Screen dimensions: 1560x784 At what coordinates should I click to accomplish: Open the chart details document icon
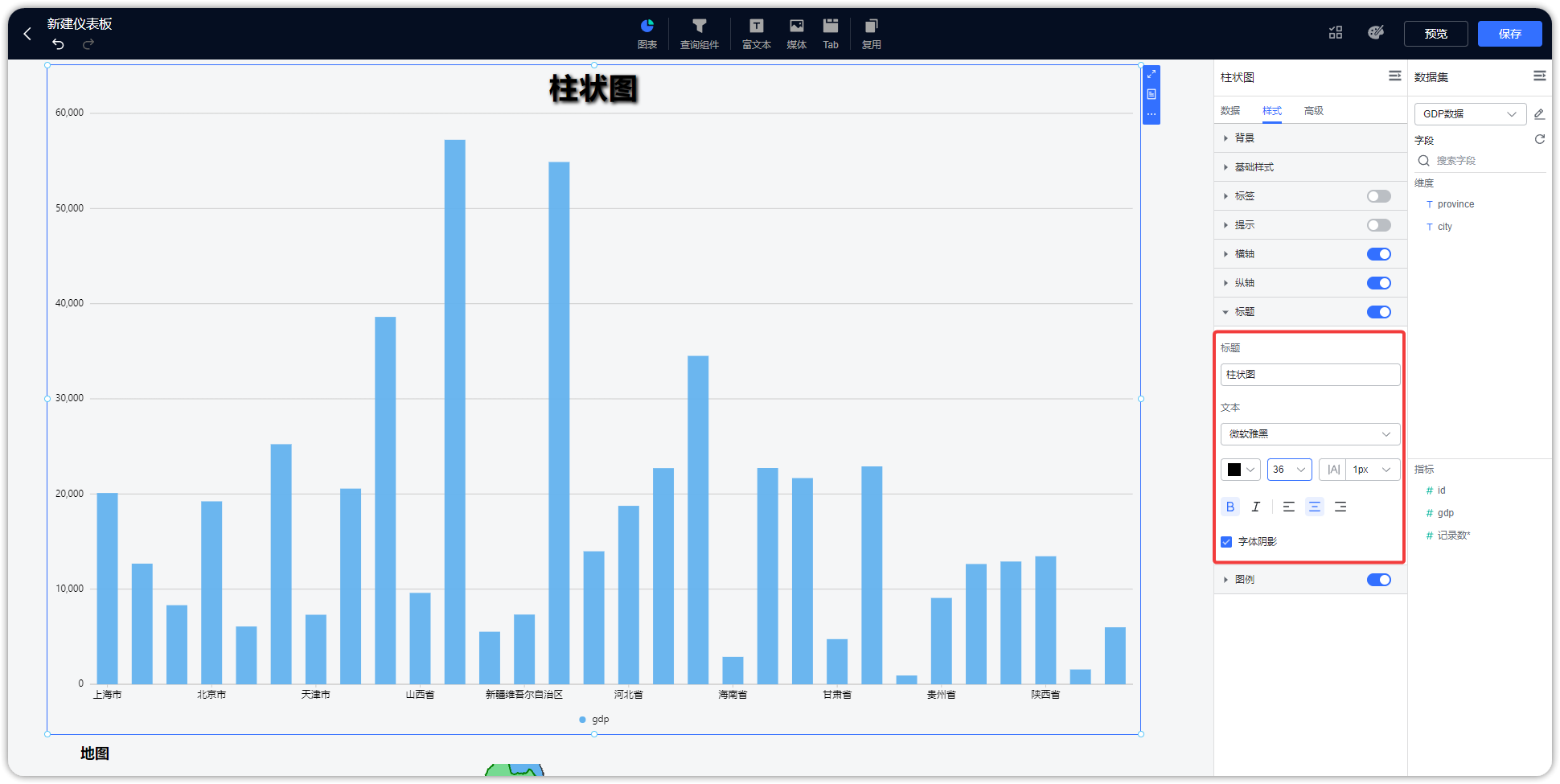pyautogui.click(x=1152, y=94)
